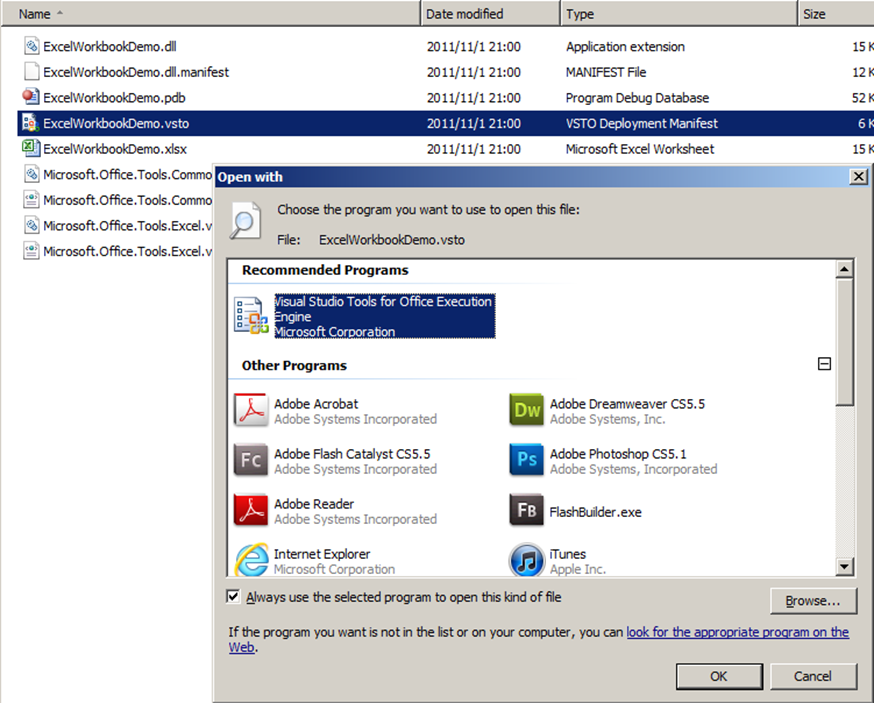Click the 'Program Debug Database' type cell

tap(637, 98)
